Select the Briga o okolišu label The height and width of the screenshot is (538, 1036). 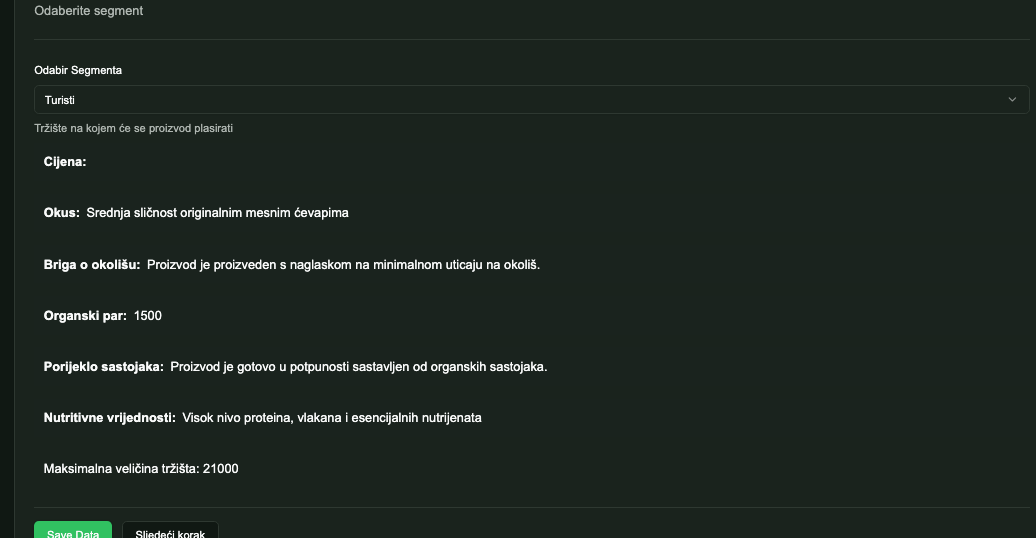pos(92,264)
